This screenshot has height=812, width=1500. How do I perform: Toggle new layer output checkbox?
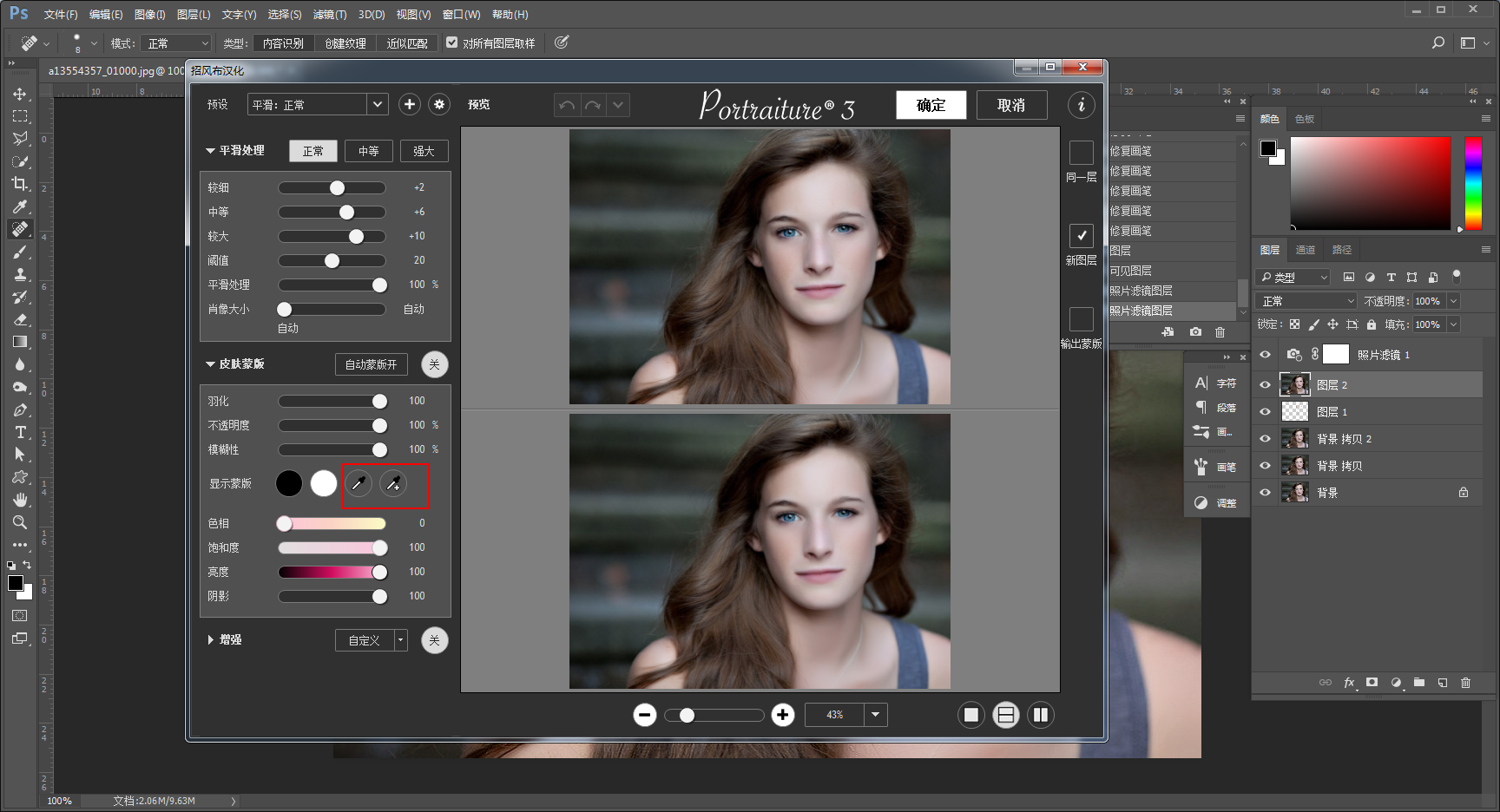[x=1082, y=236]
